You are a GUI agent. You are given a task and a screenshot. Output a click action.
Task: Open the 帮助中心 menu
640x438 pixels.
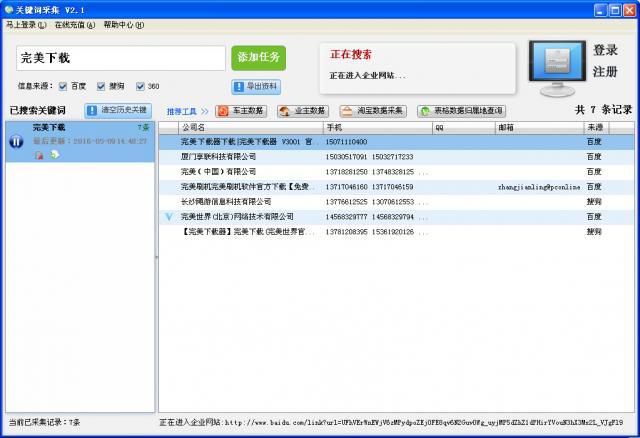124,25
